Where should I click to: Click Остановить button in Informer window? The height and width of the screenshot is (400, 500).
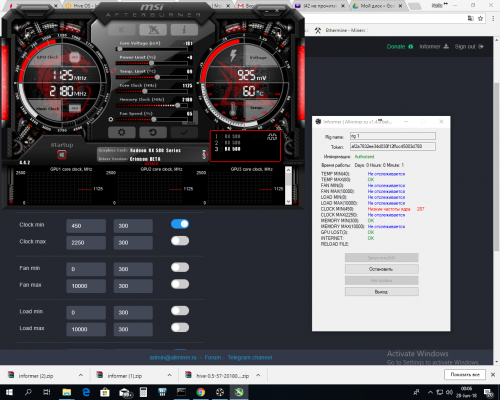[x=381, y=269]
